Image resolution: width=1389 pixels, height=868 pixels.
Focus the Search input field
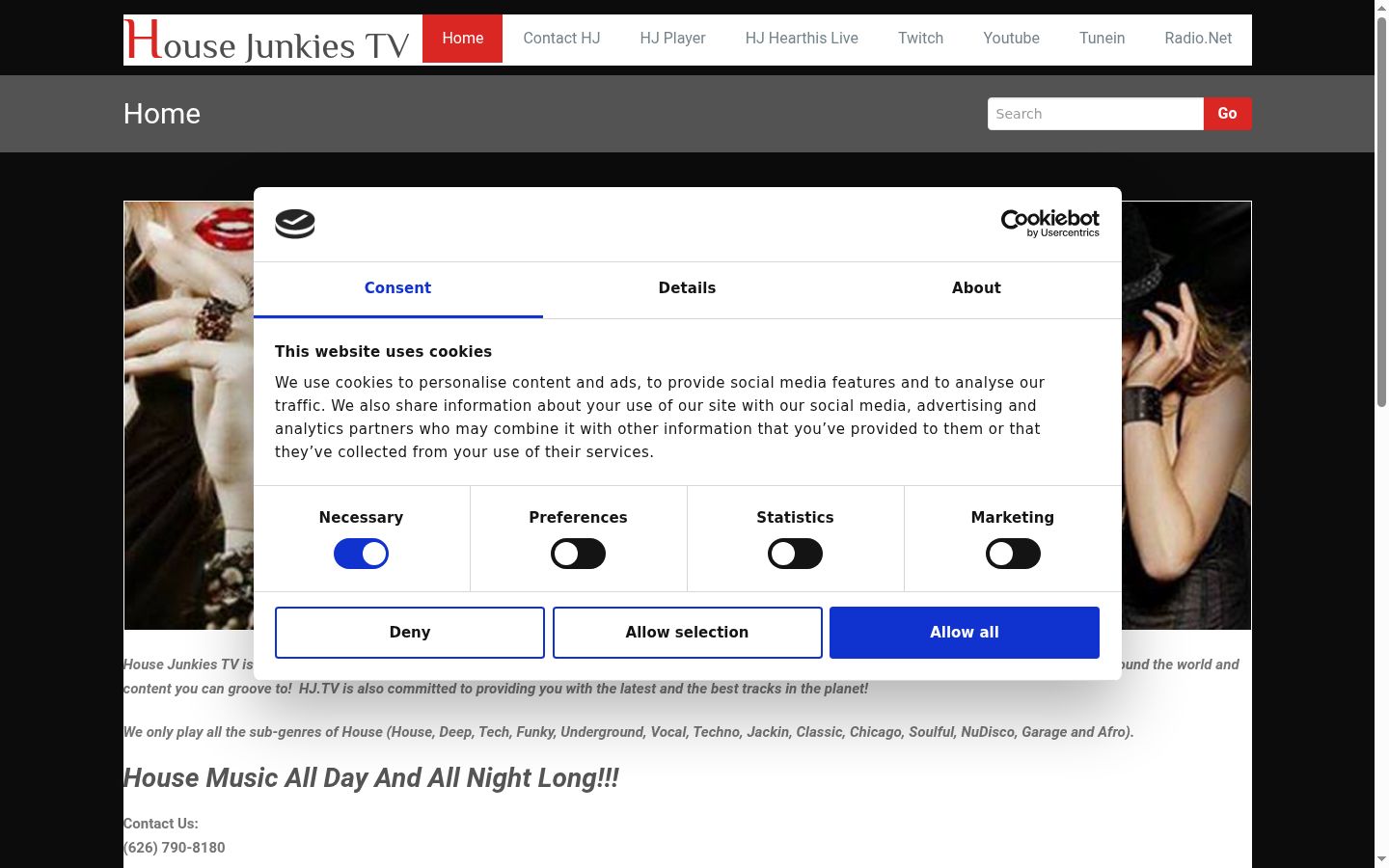(x=1096, y=114)
